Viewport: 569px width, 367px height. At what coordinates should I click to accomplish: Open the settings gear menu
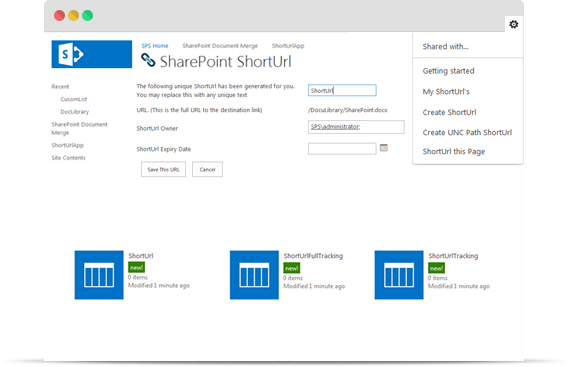tap(513, 24)
